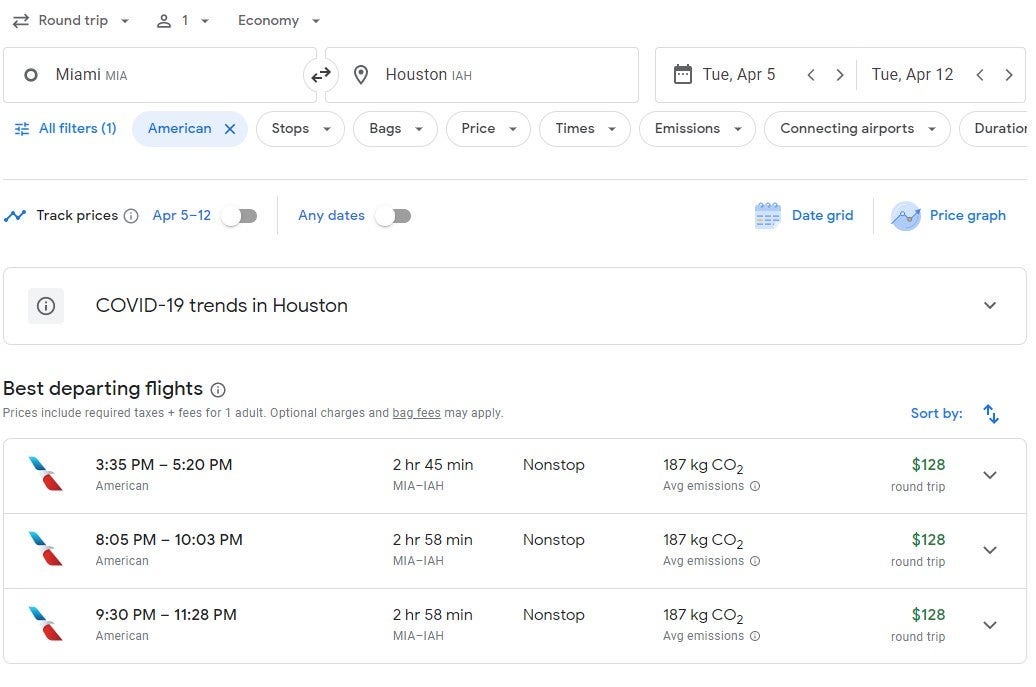Enable price tracking for Apr 5–12

[x=239, y=216]
